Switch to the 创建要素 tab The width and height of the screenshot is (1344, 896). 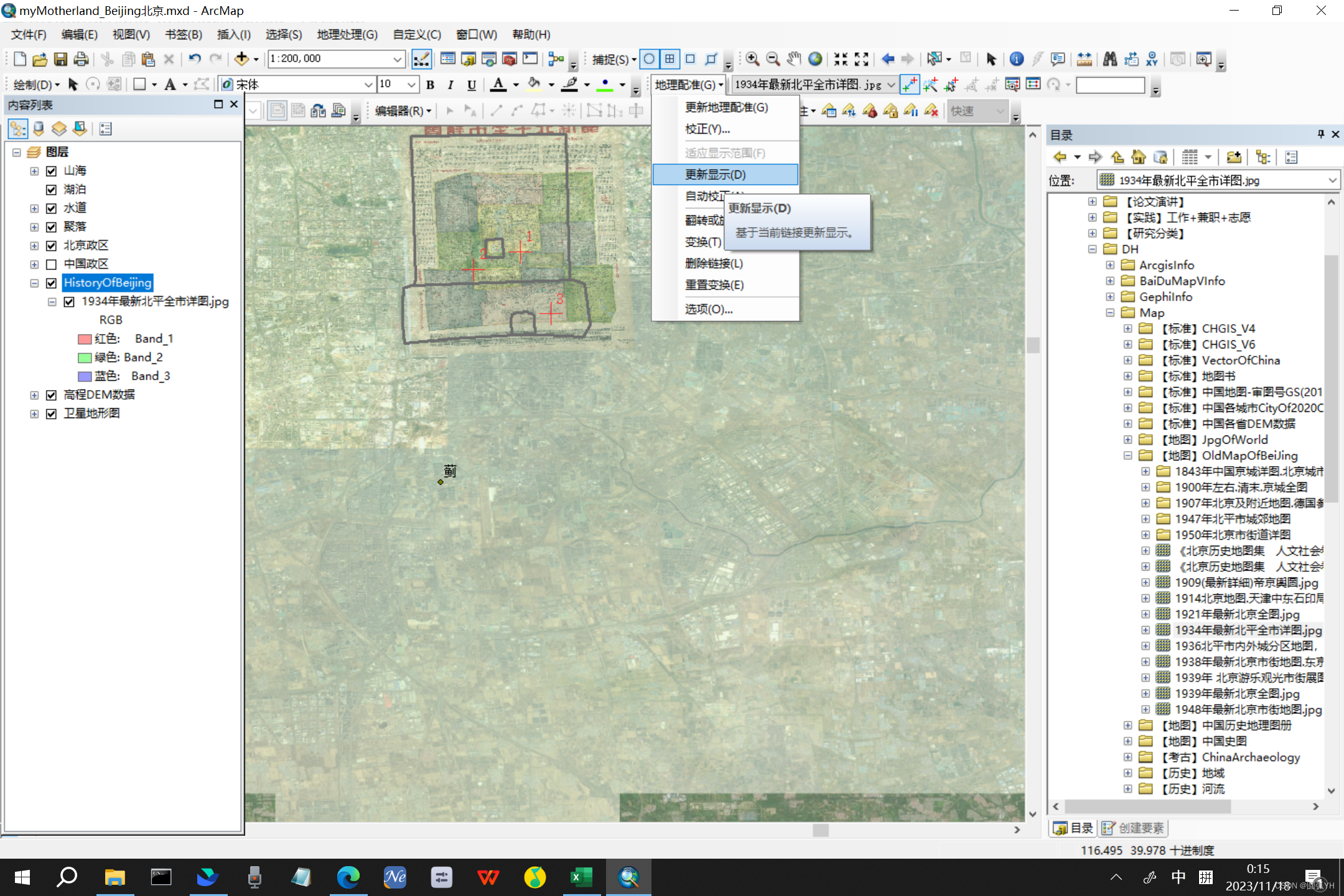point(1132,828)
